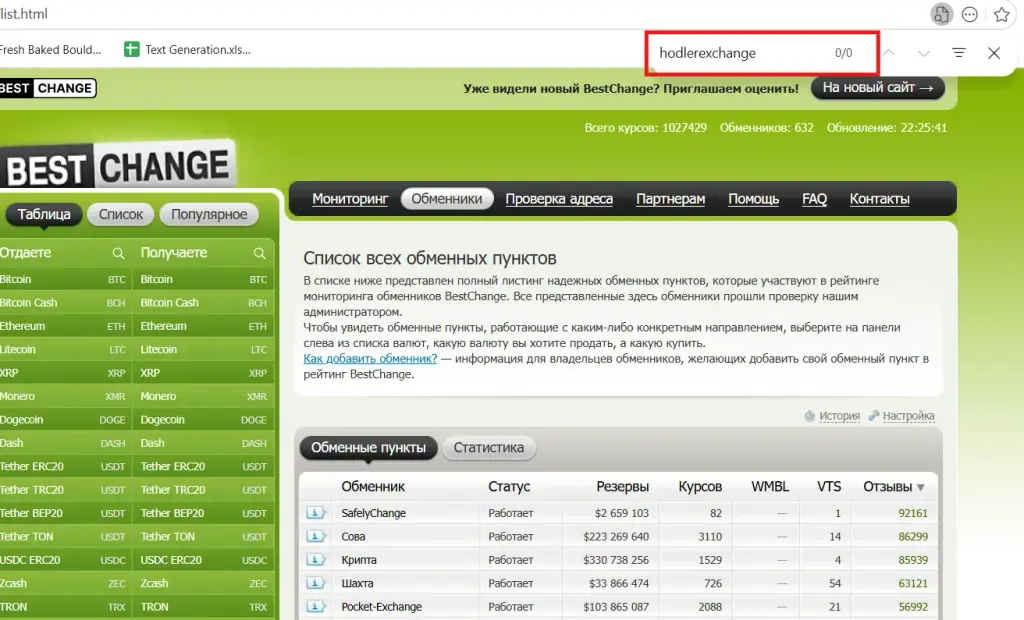Screen dimensions: 1024x620
Task: Sort table by VTS header
Action: click(x=829, y=487)
